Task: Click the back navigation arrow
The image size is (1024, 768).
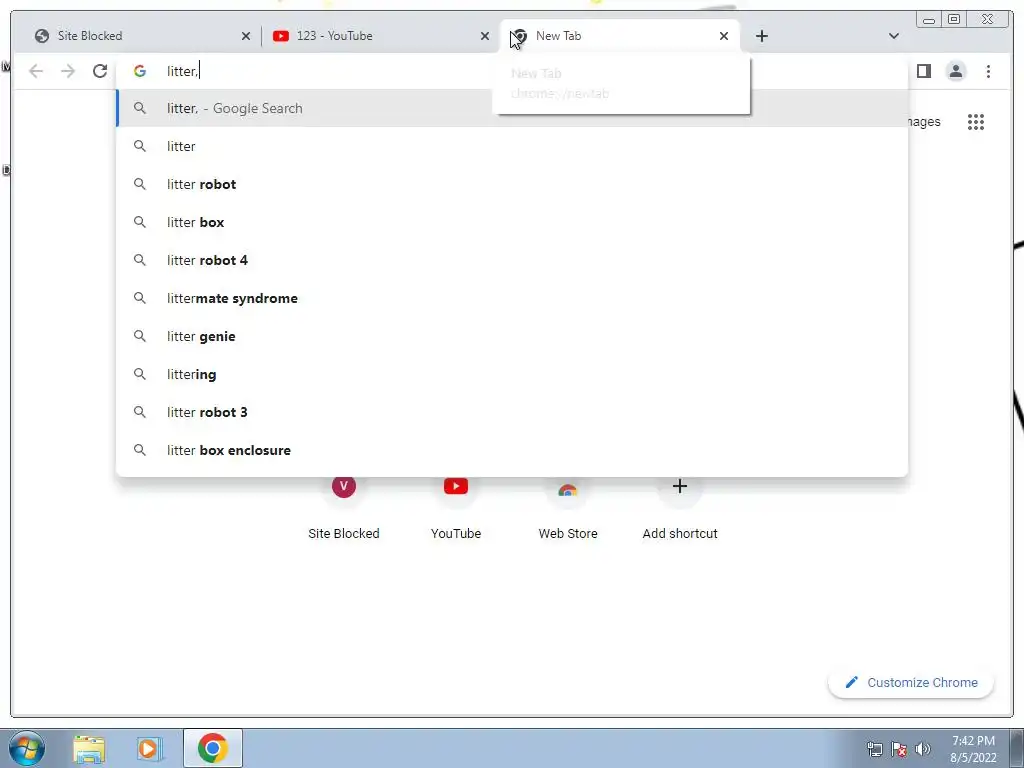Action: [36, 71]
